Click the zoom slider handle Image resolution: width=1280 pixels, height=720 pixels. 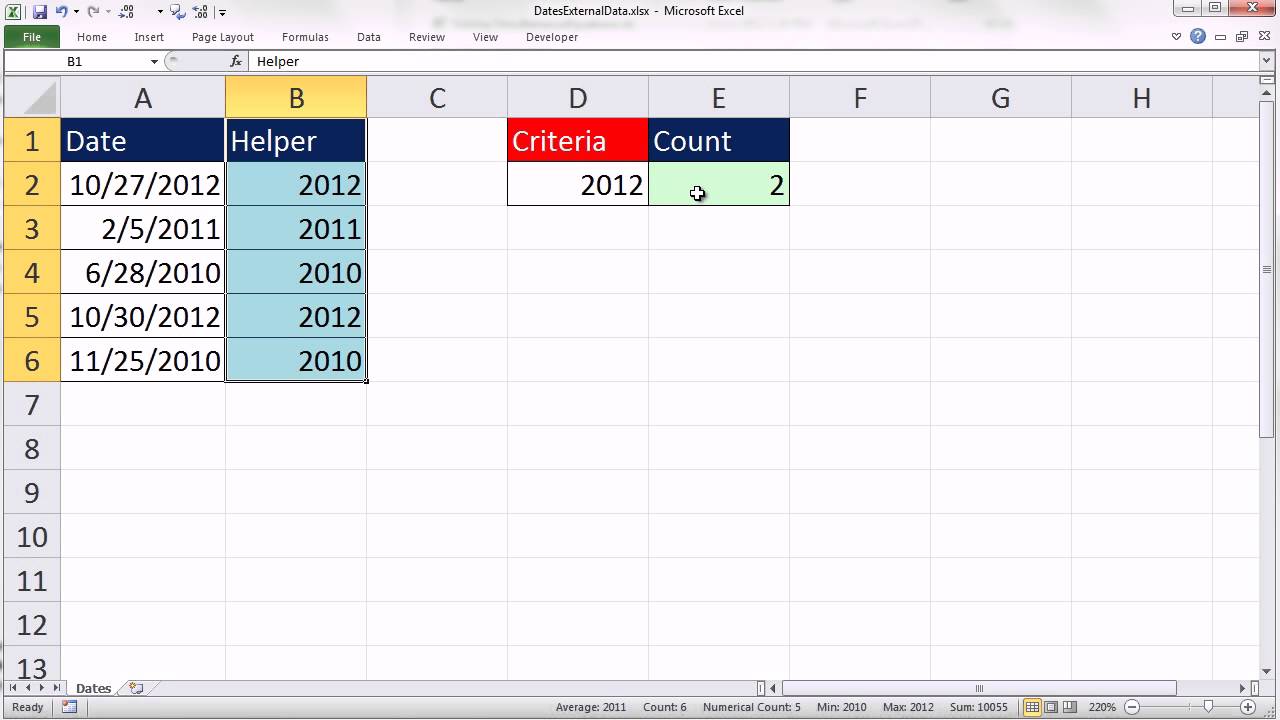click(1208, 707)
